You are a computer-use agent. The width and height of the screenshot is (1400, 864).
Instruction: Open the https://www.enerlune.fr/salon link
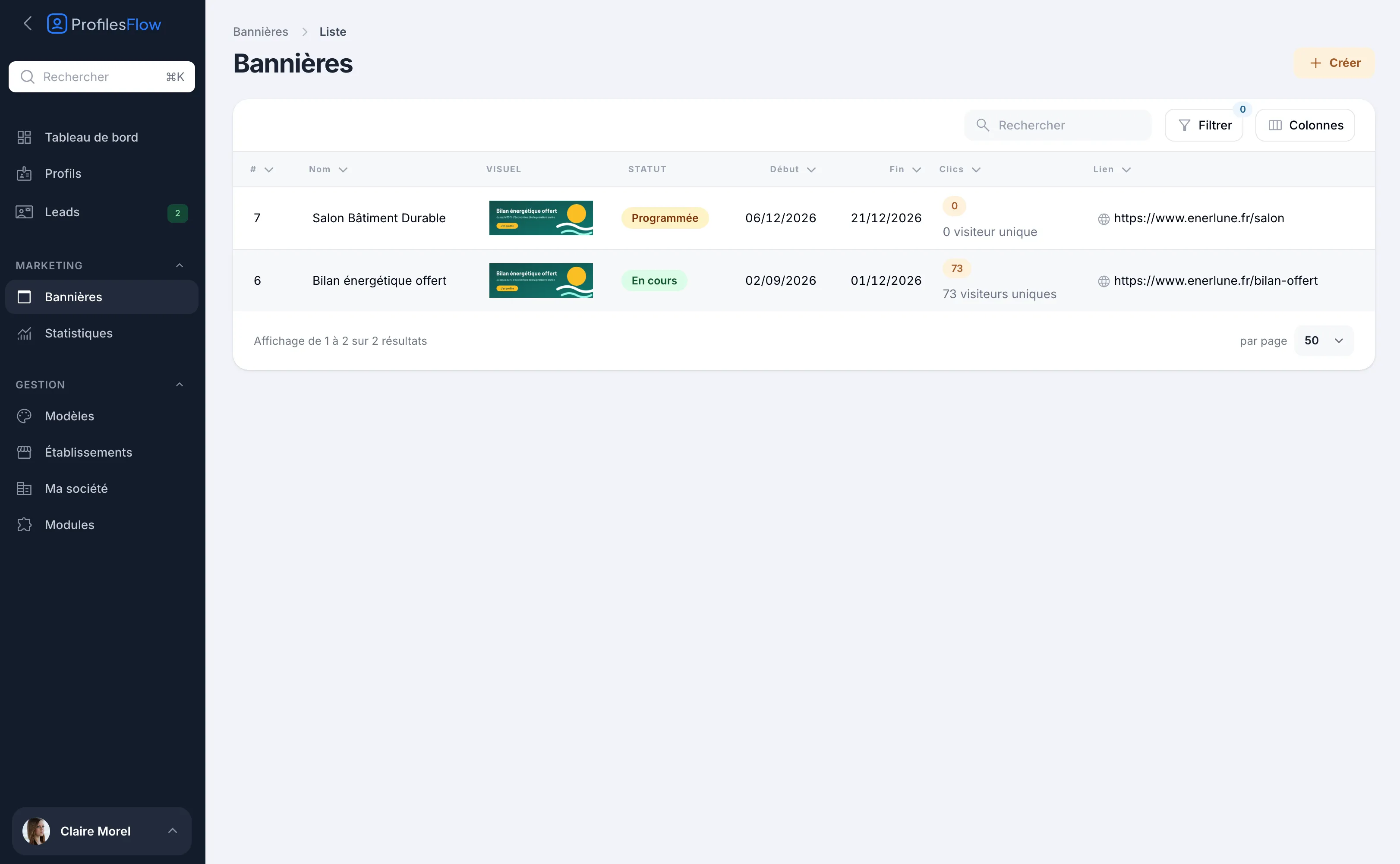pos(1198,218)
